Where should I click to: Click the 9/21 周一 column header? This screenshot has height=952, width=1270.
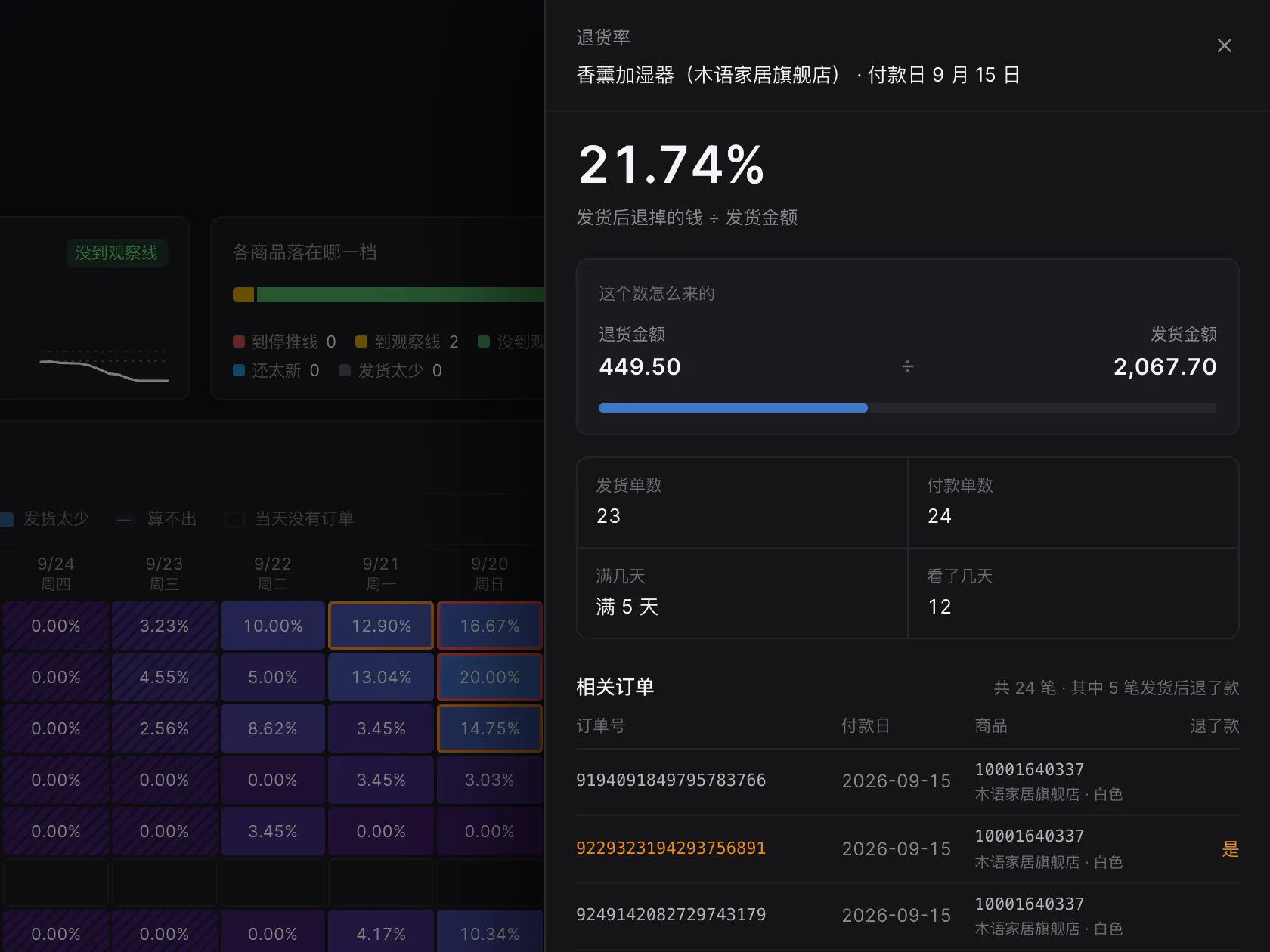click(381, 573)
